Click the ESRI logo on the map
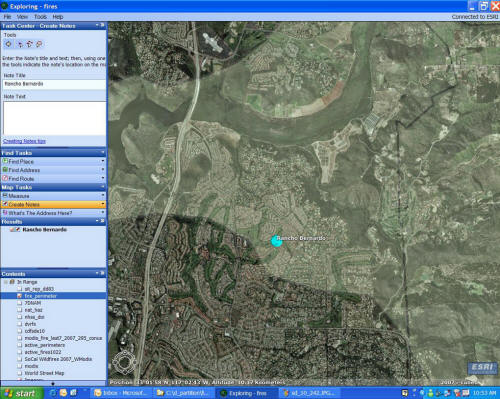Viewport: 500px width, 399px height. (x=482, y=368)
